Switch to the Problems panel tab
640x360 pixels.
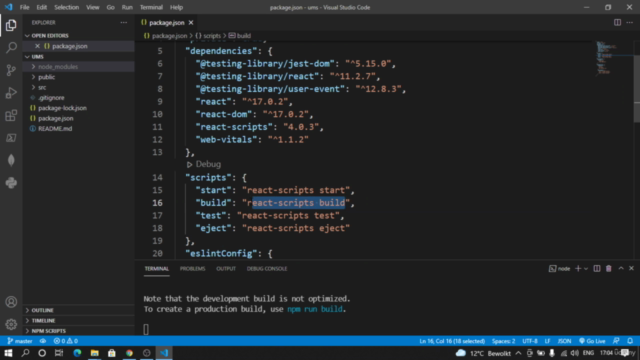pos(192,269)
